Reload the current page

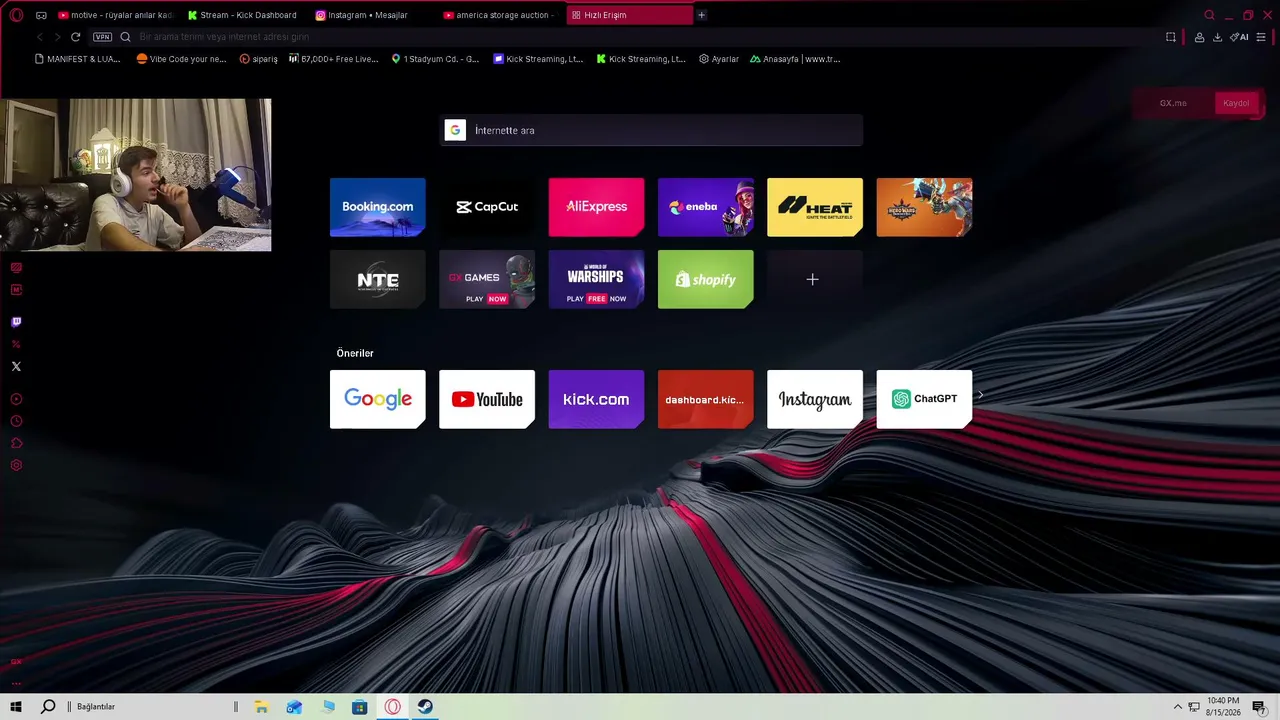[x=75, y=37]
